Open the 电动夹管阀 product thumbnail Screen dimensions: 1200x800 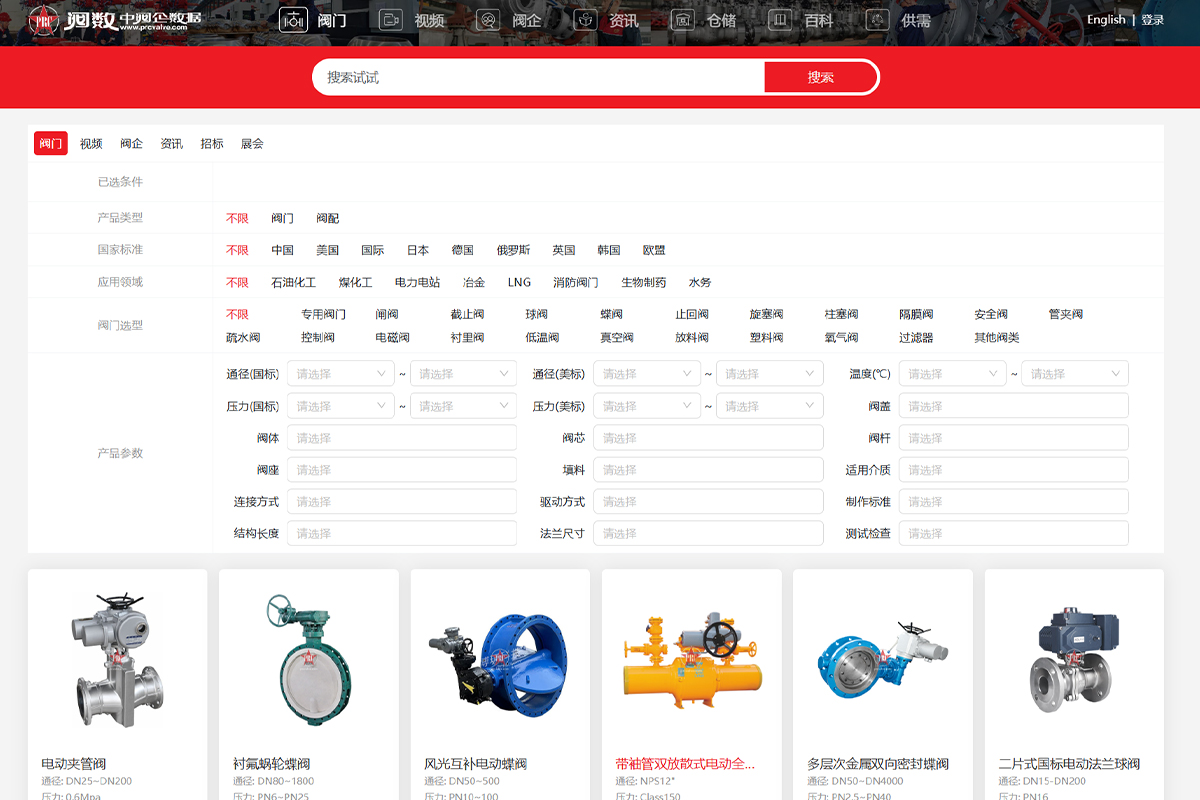(118, 659)
